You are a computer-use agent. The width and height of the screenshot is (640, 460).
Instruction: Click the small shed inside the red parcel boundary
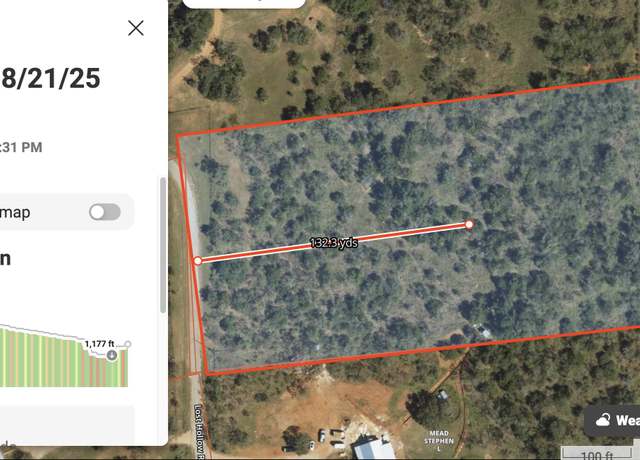click(482, 331)
